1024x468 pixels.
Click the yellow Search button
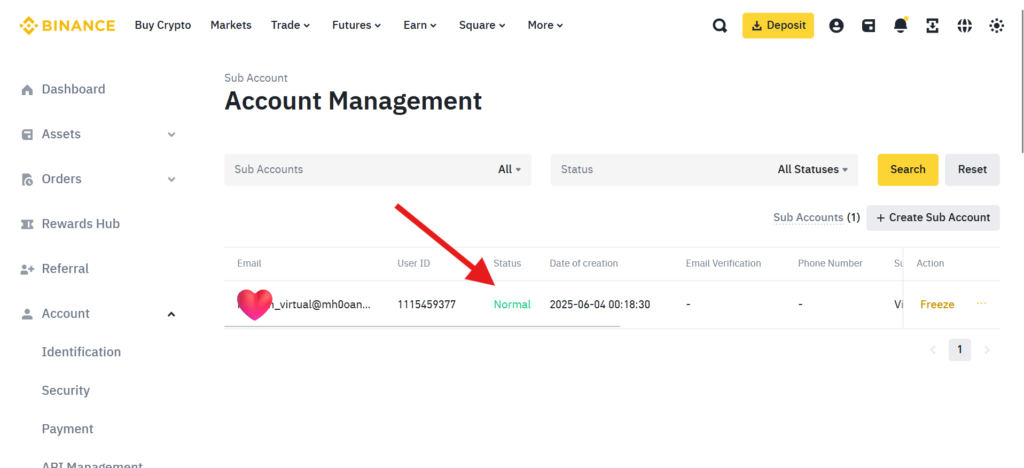coord(908,170)
